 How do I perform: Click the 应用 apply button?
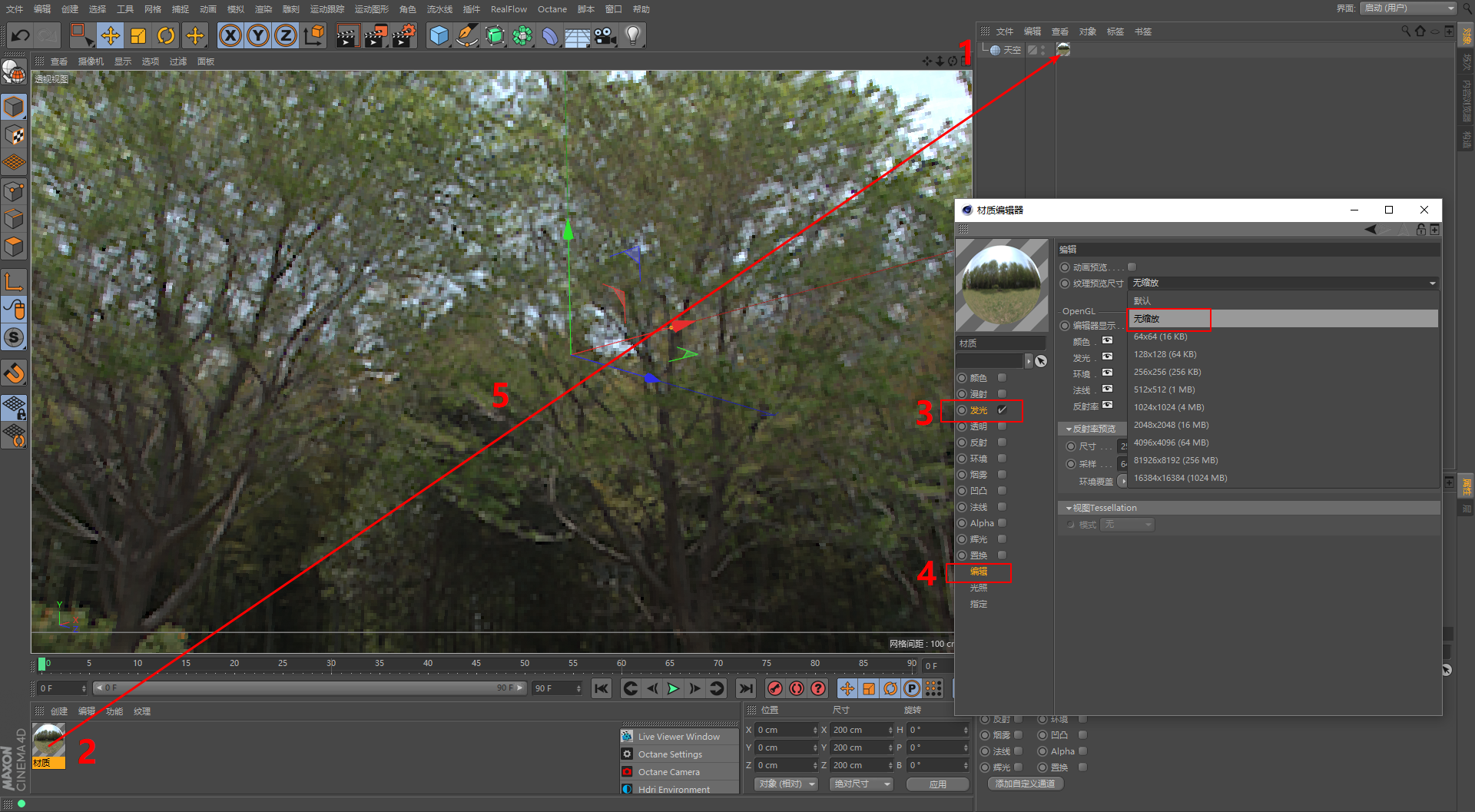pos(937,784)
